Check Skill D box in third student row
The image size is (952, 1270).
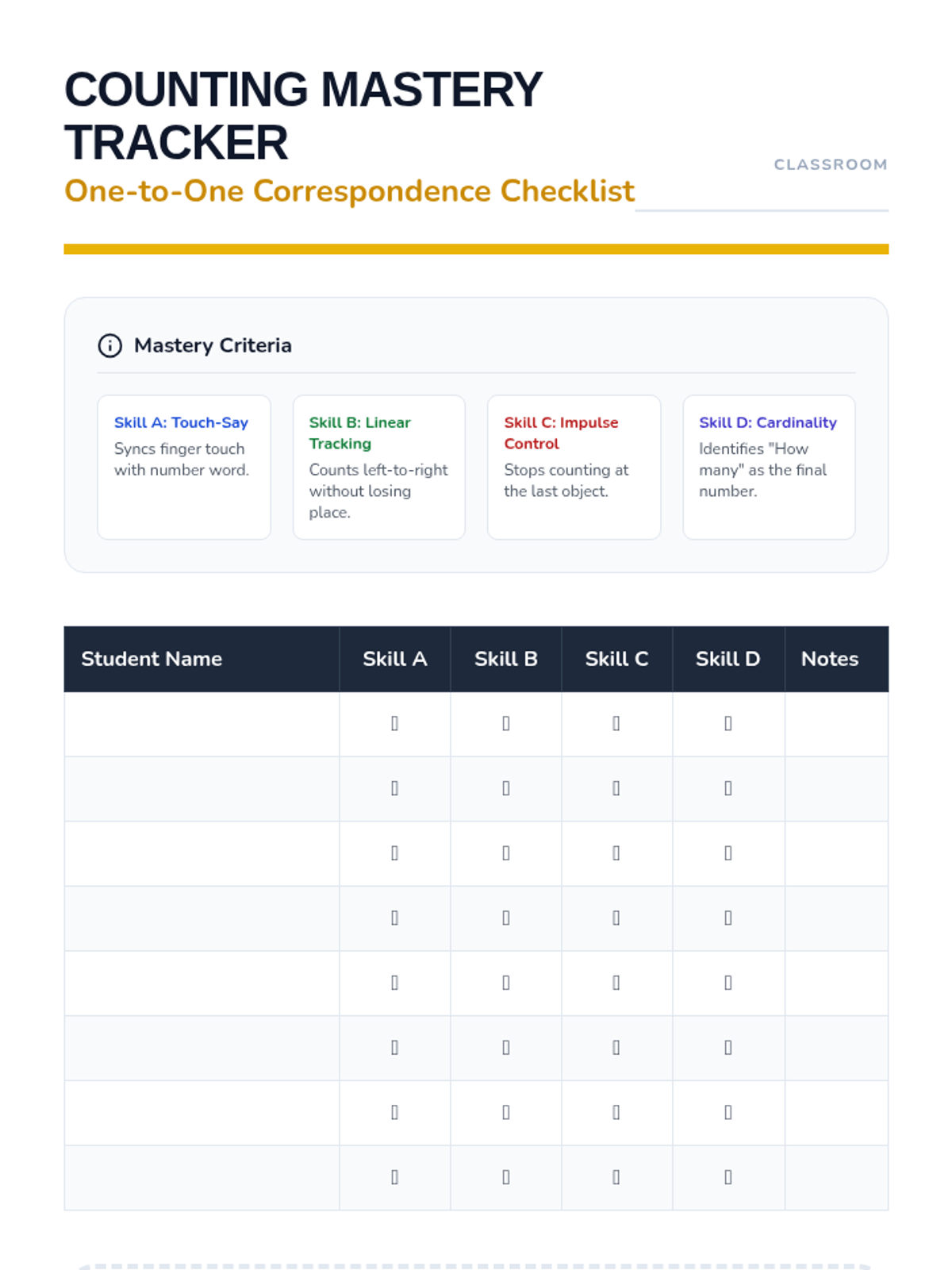(x=728, y=853)
